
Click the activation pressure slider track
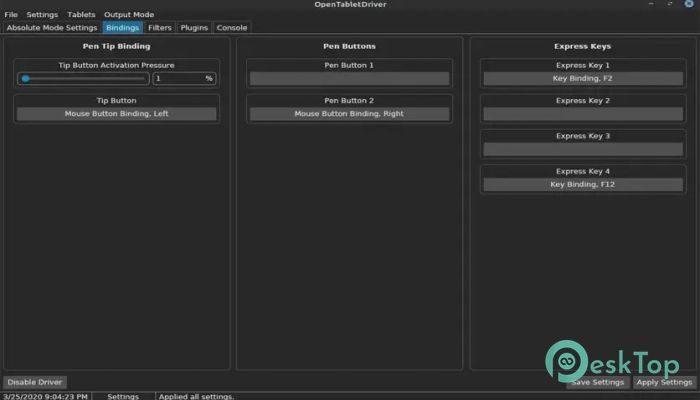pyautogui.click(x=83, y=79)
